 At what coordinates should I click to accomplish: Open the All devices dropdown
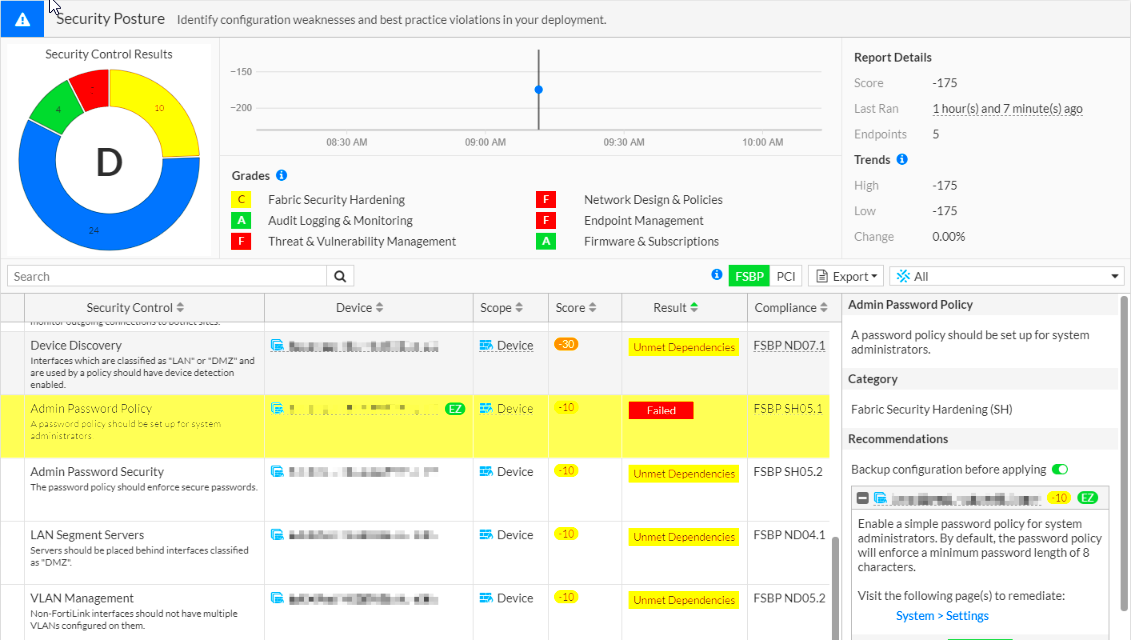(x=1007, y=275)
